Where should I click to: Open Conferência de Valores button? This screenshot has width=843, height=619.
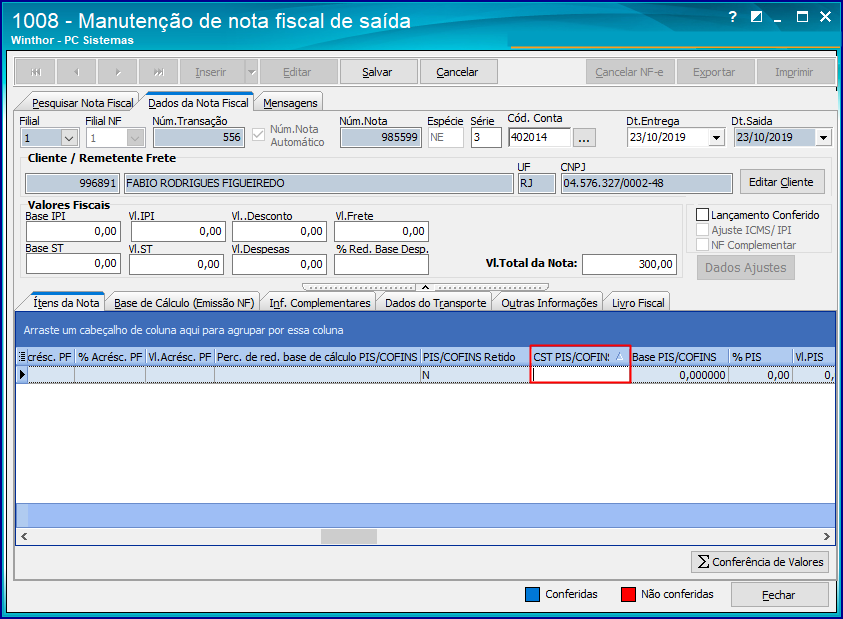click(x=760, y=562)
